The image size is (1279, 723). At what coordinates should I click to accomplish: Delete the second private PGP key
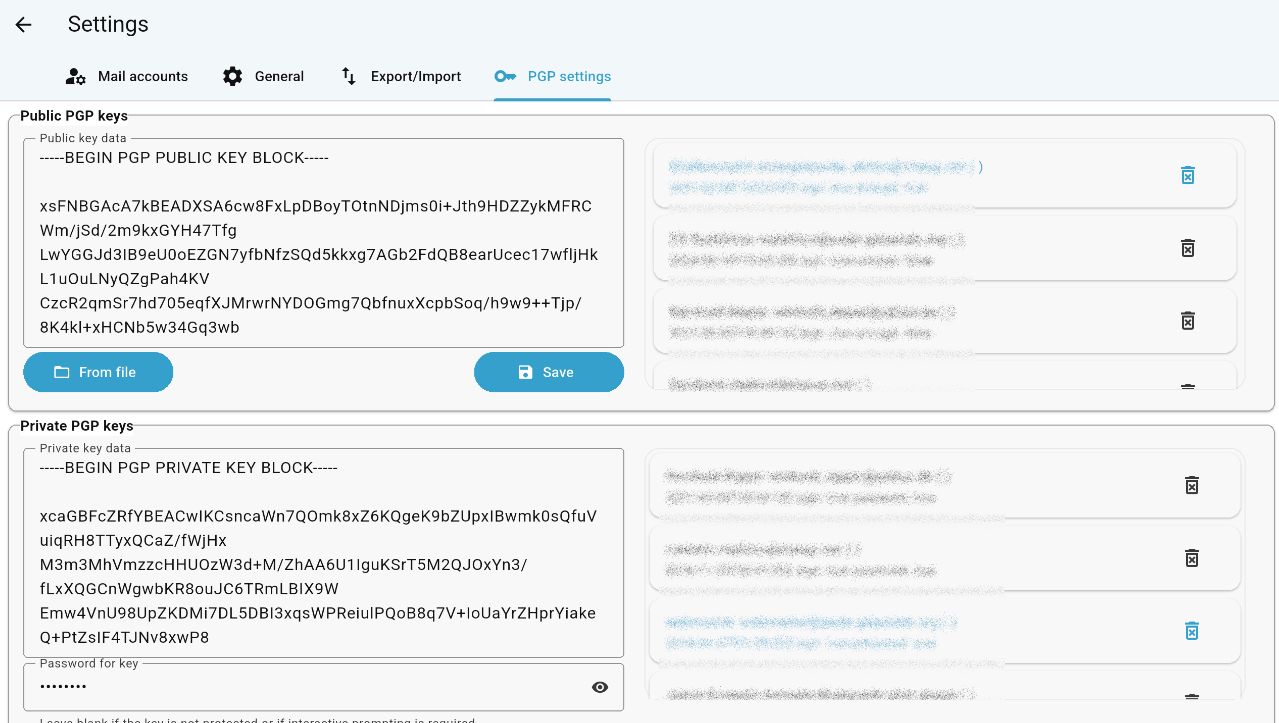coord(1191,558)
